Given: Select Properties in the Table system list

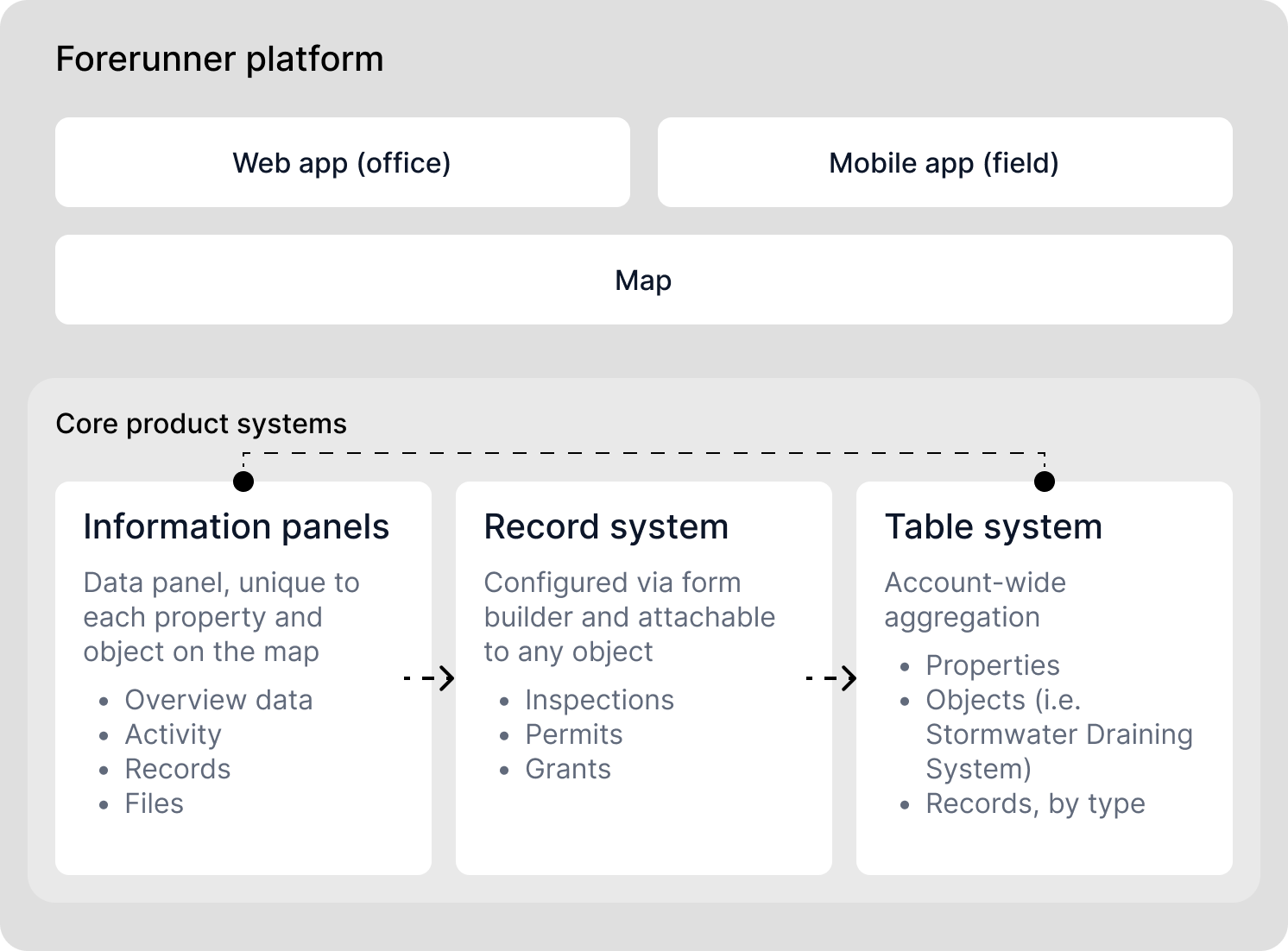Looking at the screenshot, I should click(x=992, y=665).
